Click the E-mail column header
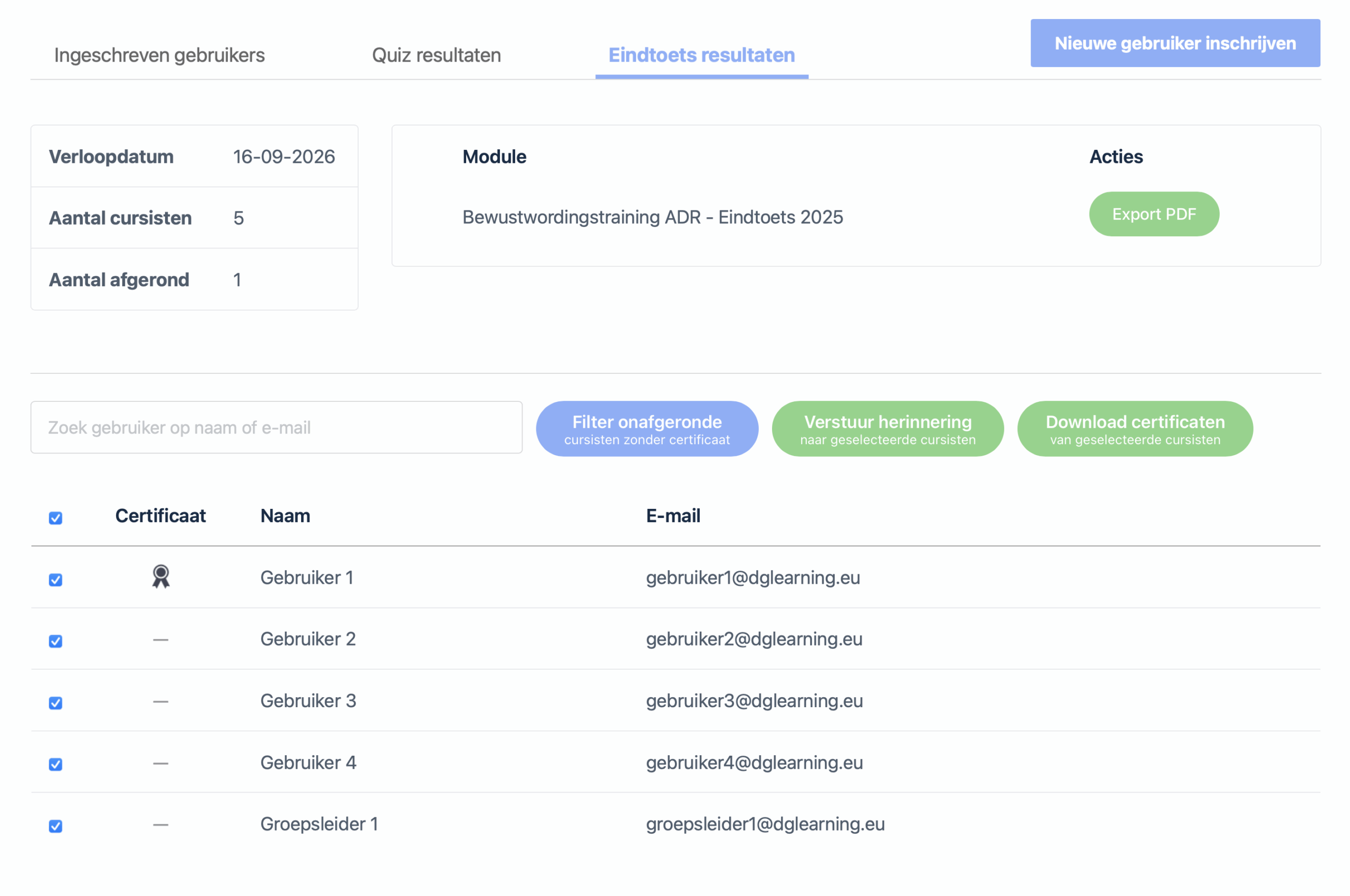 [x=673, y=515]
